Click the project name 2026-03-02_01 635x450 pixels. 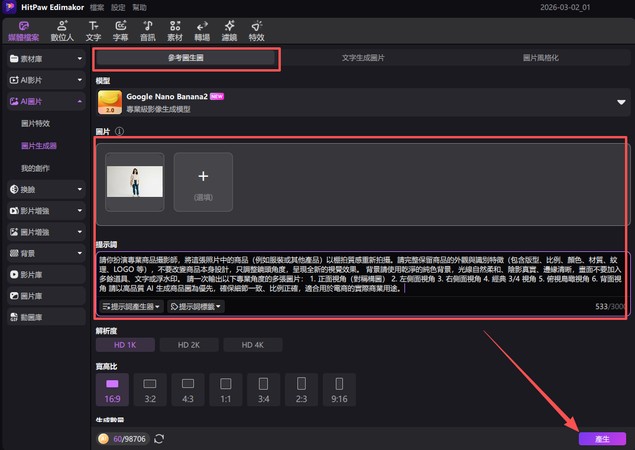point(565,7)
